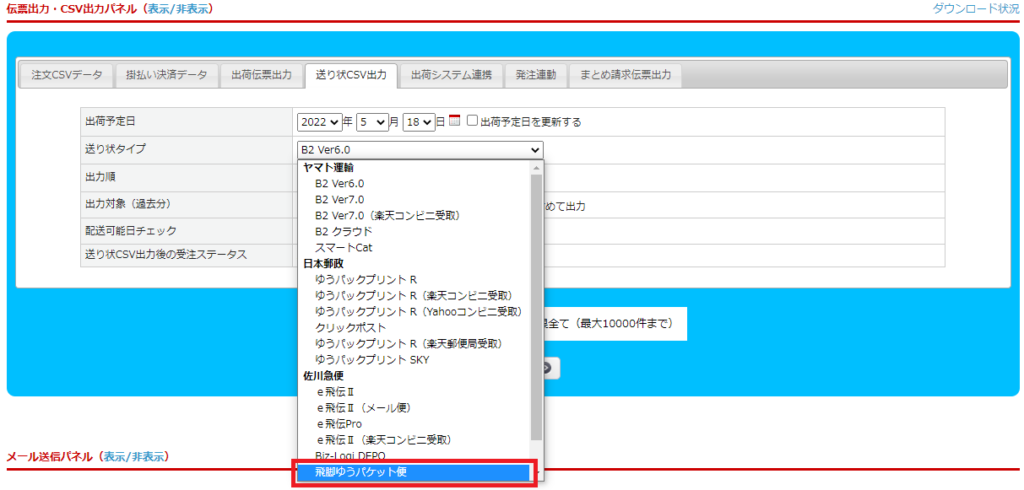Select Biz-Logi DEPO option
This screenshot has width=1024, height=490.
pos(416,455)
